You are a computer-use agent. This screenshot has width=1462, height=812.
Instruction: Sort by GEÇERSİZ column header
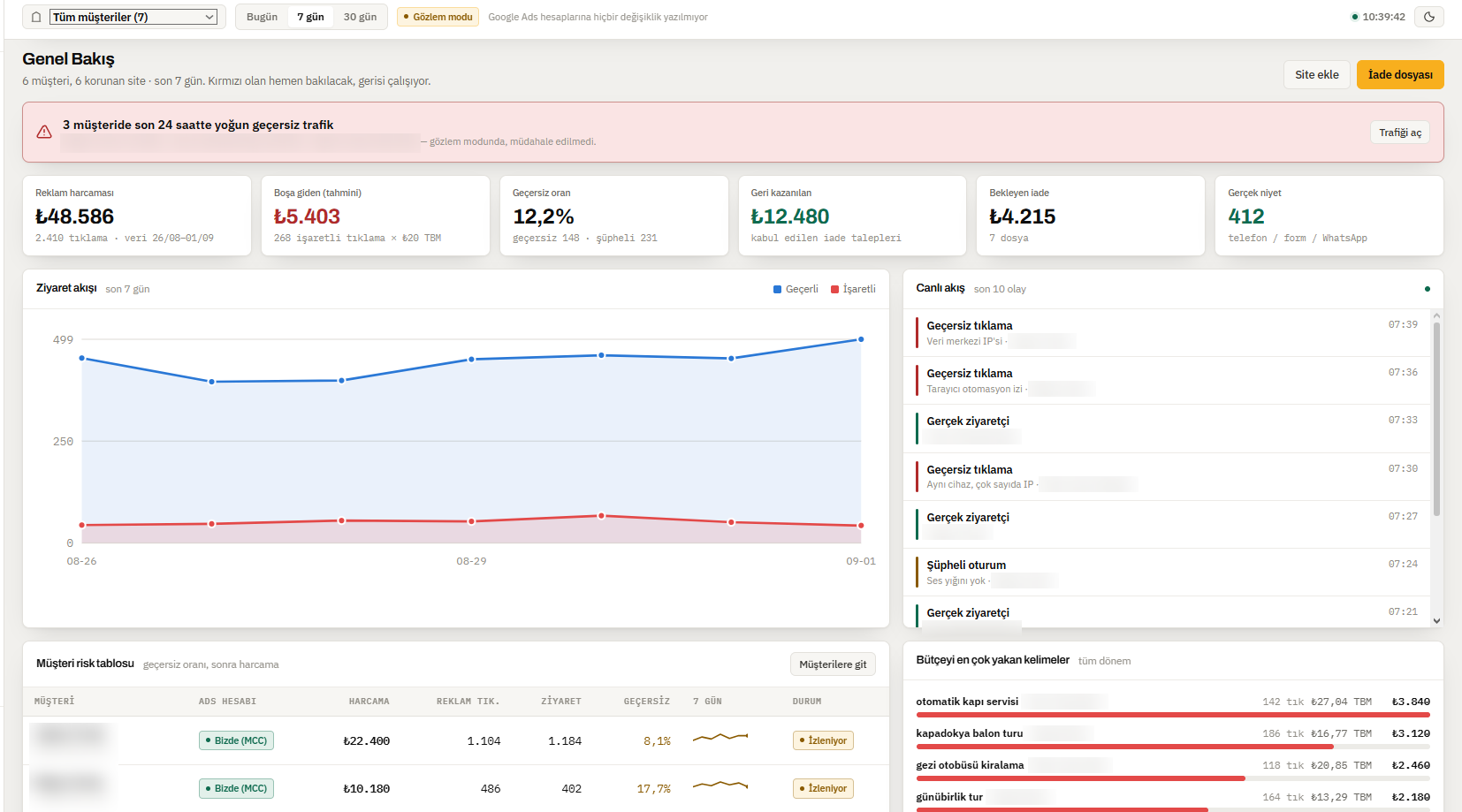(646, 702)
